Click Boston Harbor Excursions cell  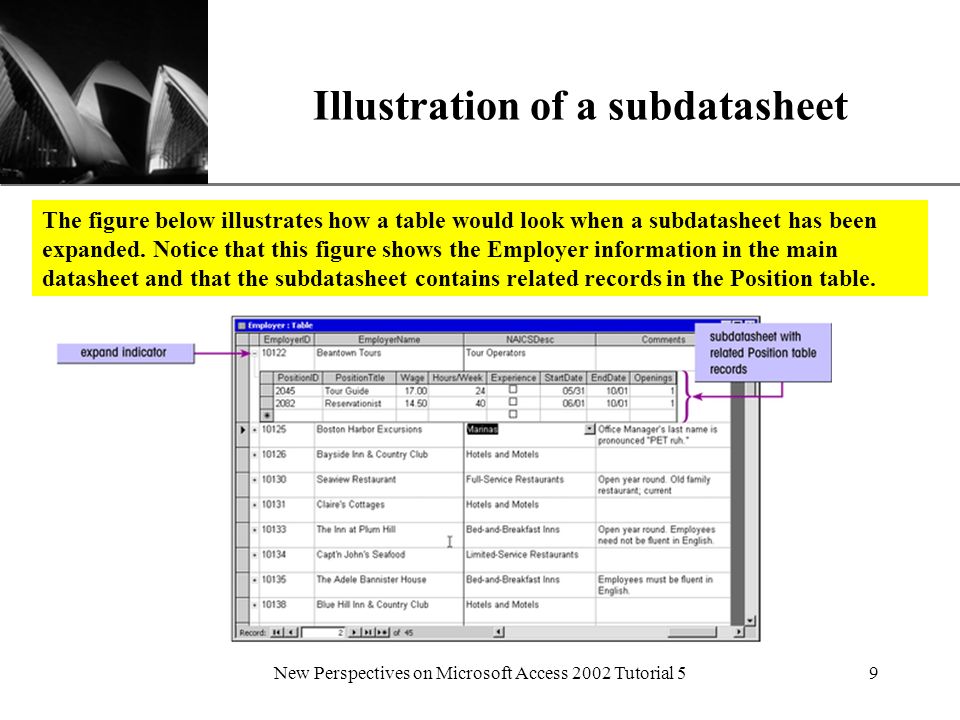pos(389,435)
